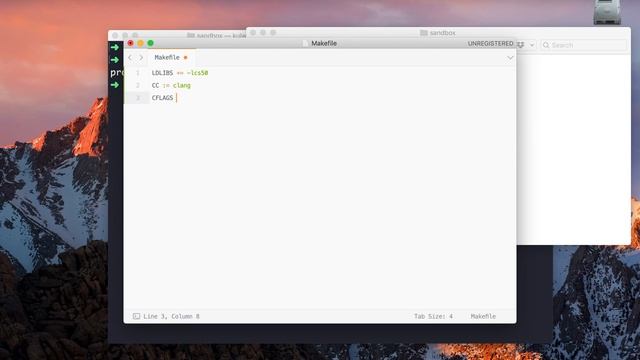Click the Finder Search field
This screenshot has width=640, height=360.
[x=584, y=45]
